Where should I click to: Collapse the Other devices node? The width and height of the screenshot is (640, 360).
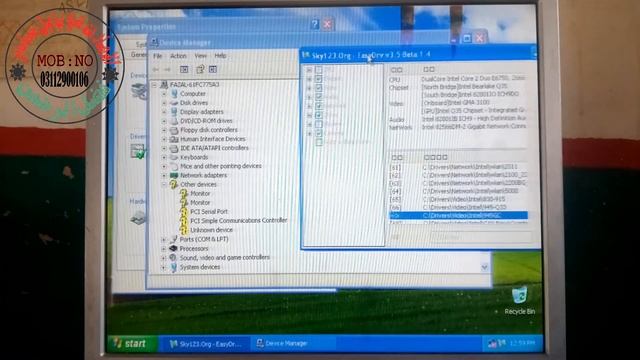coord(164,184)
